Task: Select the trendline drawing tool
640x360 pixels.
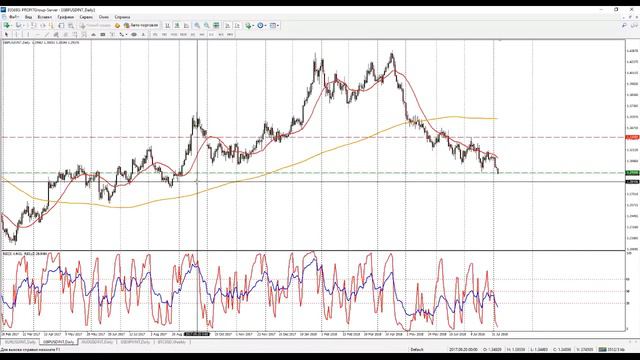Action: pos(47,34)
